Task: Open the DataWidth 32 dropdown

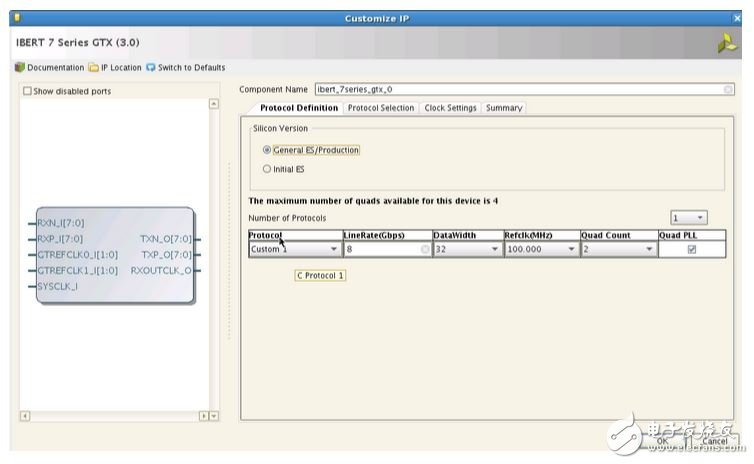Action: point(467,249)
